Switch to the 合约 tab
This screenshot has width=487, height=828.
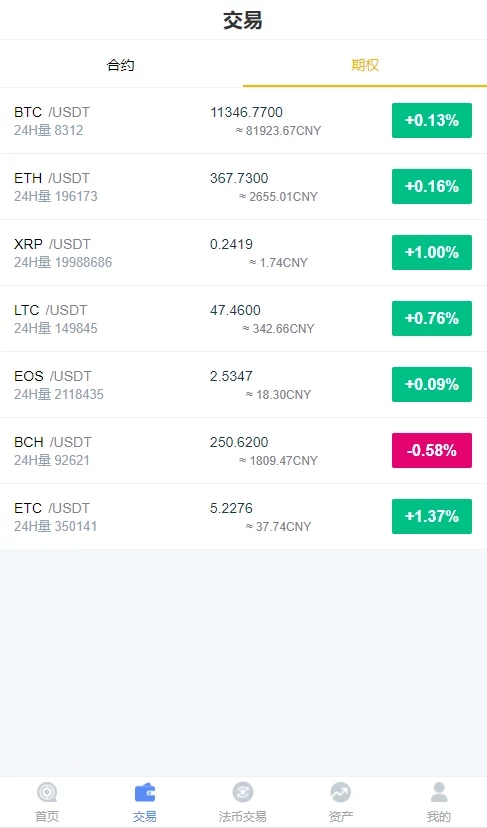pyautogui.click(x=121, y=65)
